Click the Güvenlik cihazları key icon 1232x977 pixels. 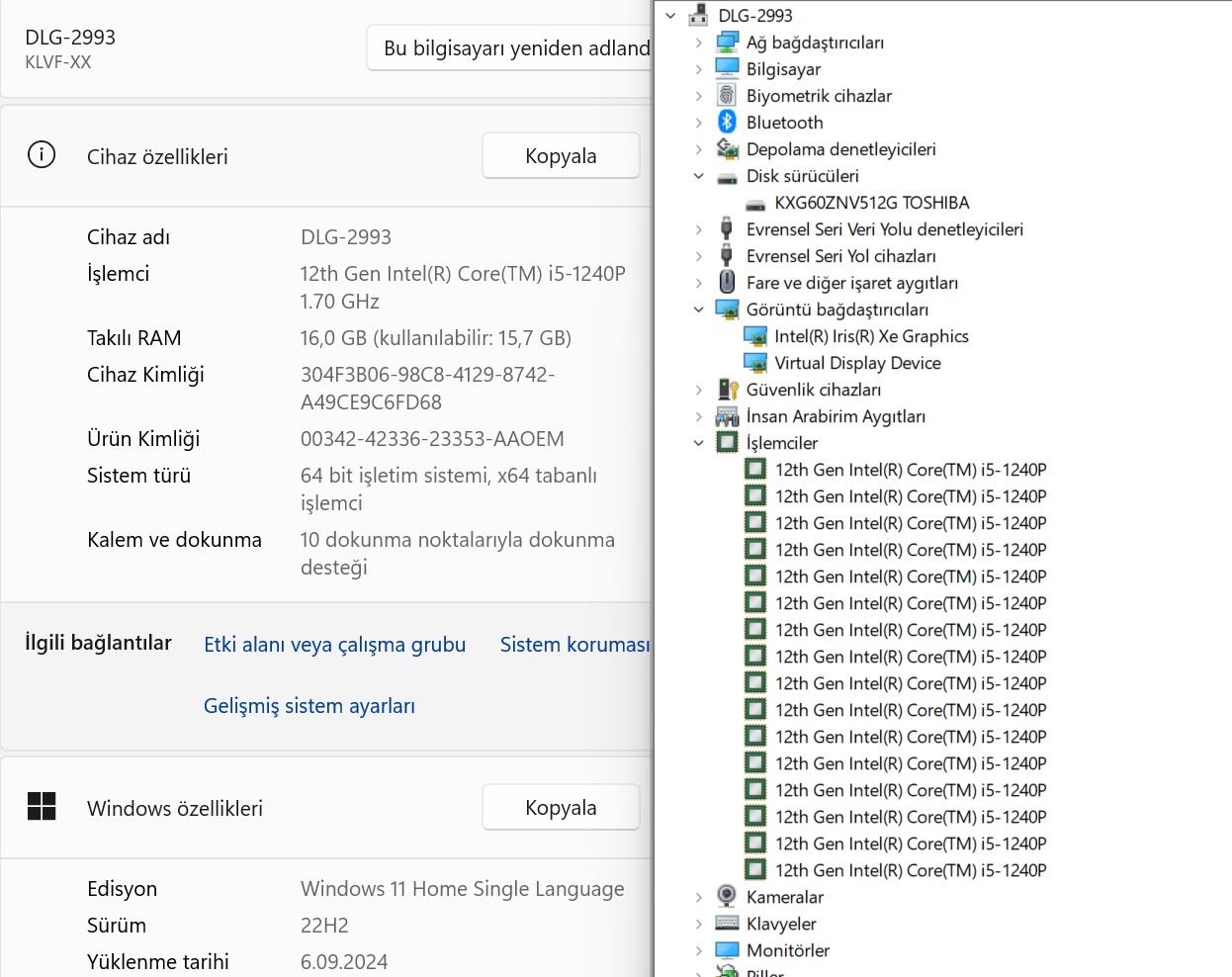[x=728, y=389]
